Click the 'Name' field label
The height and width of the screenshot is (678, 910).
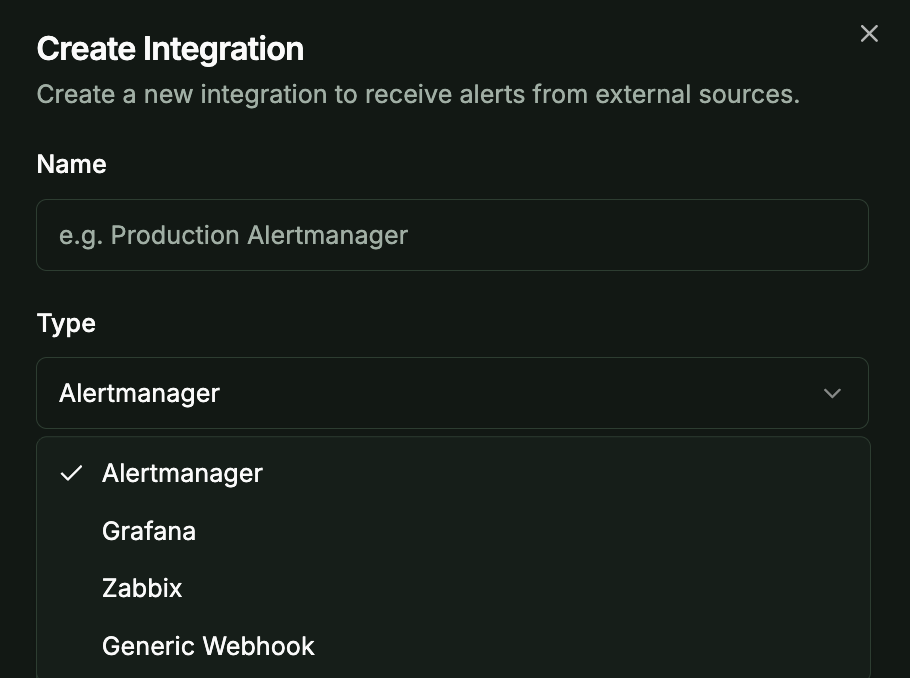71,164
